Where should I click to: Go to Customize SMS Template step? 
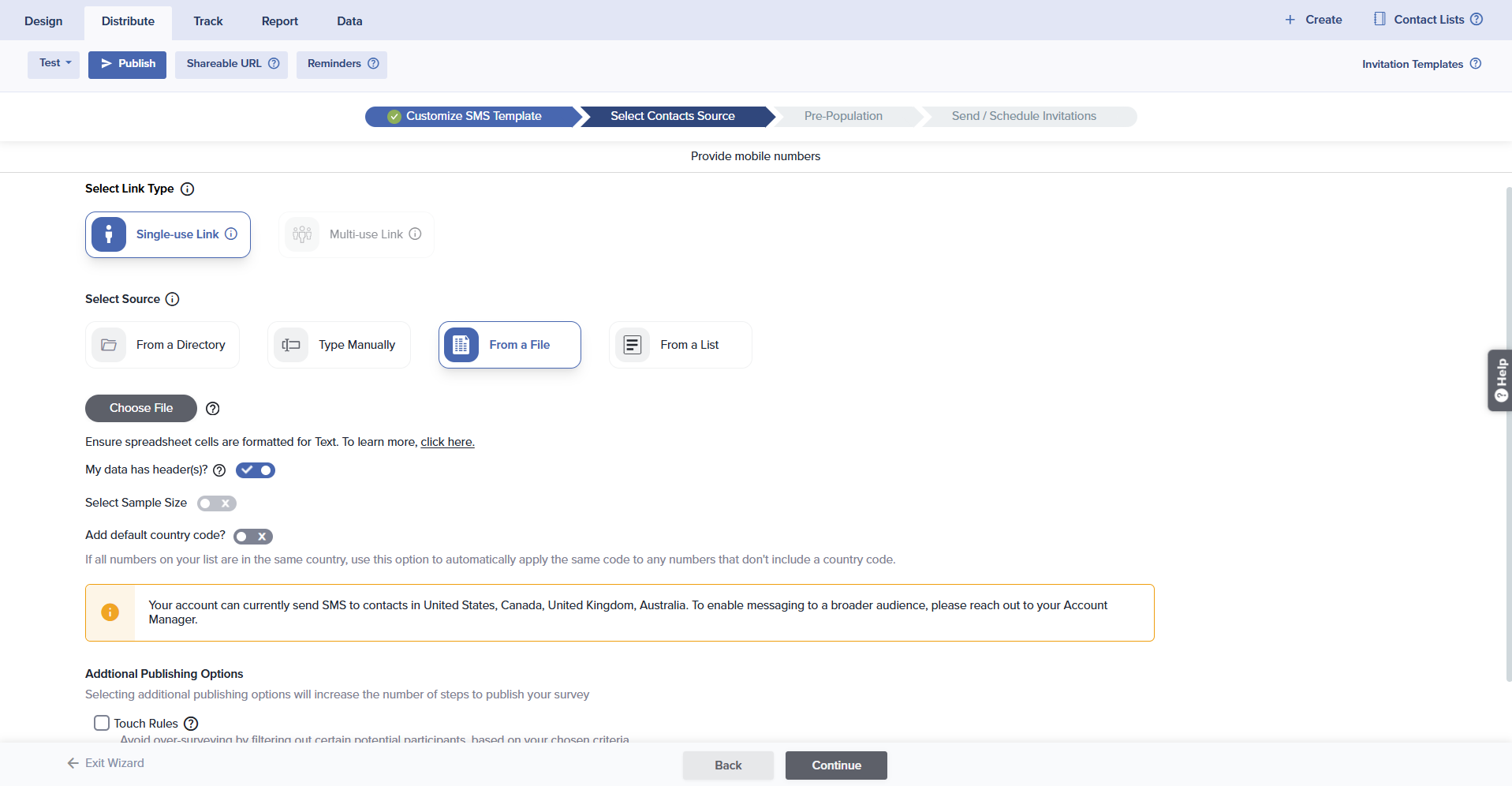473,116
